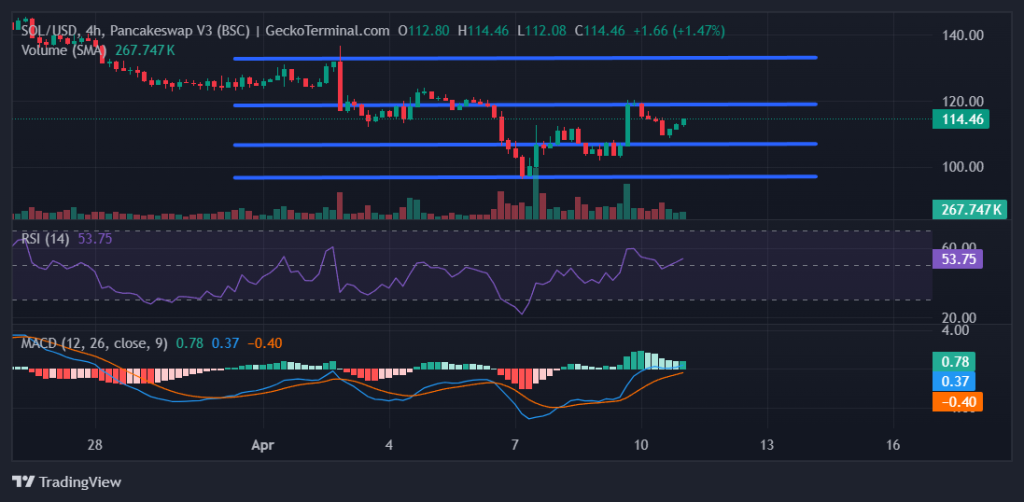Select the lowest blue horizontal support line
Image resolution: width=1024 pixels, height=502 pixels.
[525, 177]
